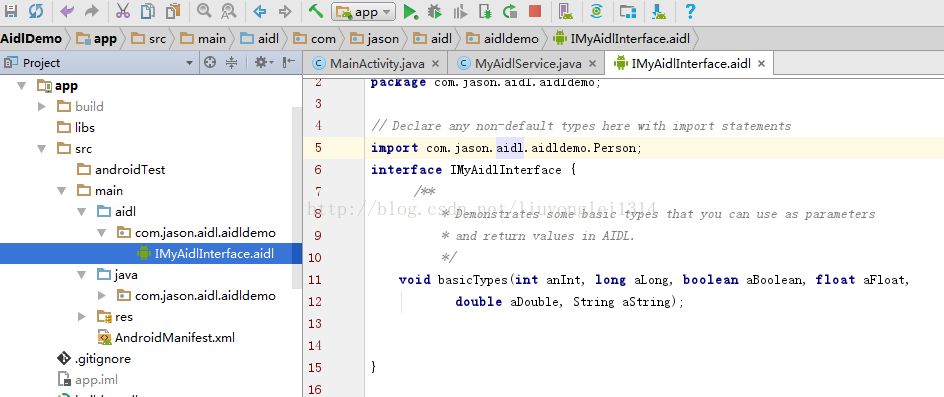Click the app breadcrumb in navigation bar
Viewport: 944px width, 397px height.
[x=97, y=39]
